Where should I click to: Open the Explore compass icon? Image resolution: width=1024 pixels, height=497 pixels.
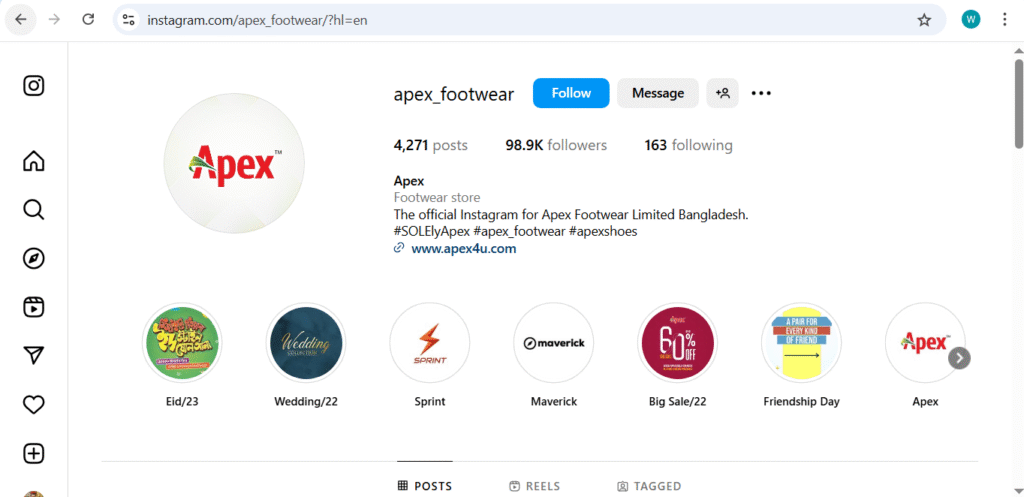coord(33,259)
